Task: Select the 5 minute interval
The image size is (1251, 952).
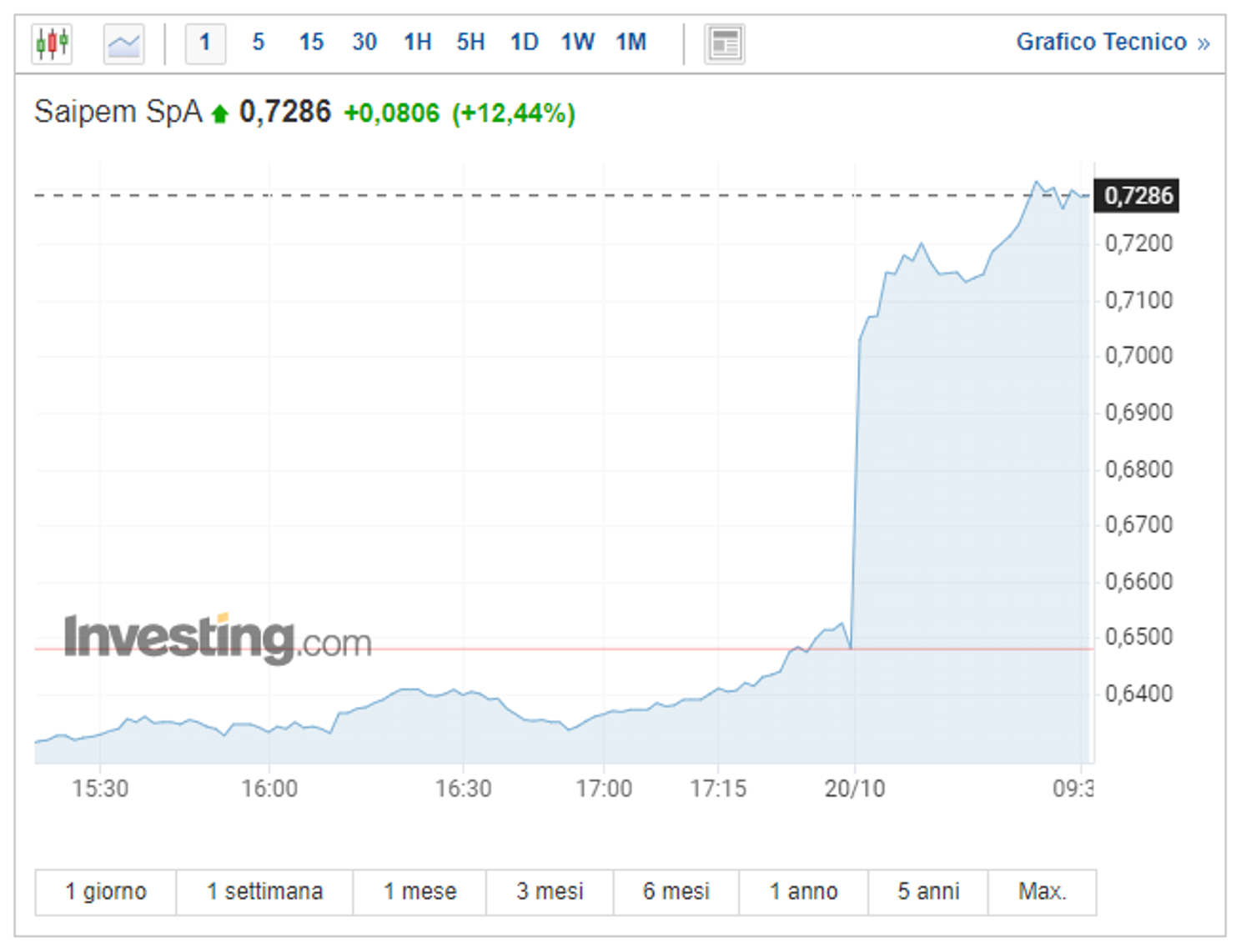Action: [259, 43]
